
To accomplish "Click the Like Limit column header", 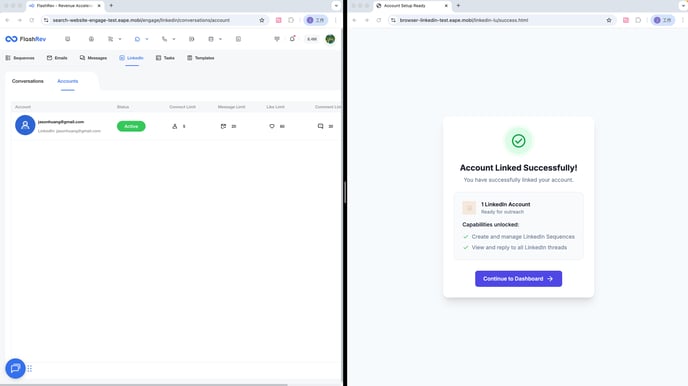I will [x=276, y=107].
